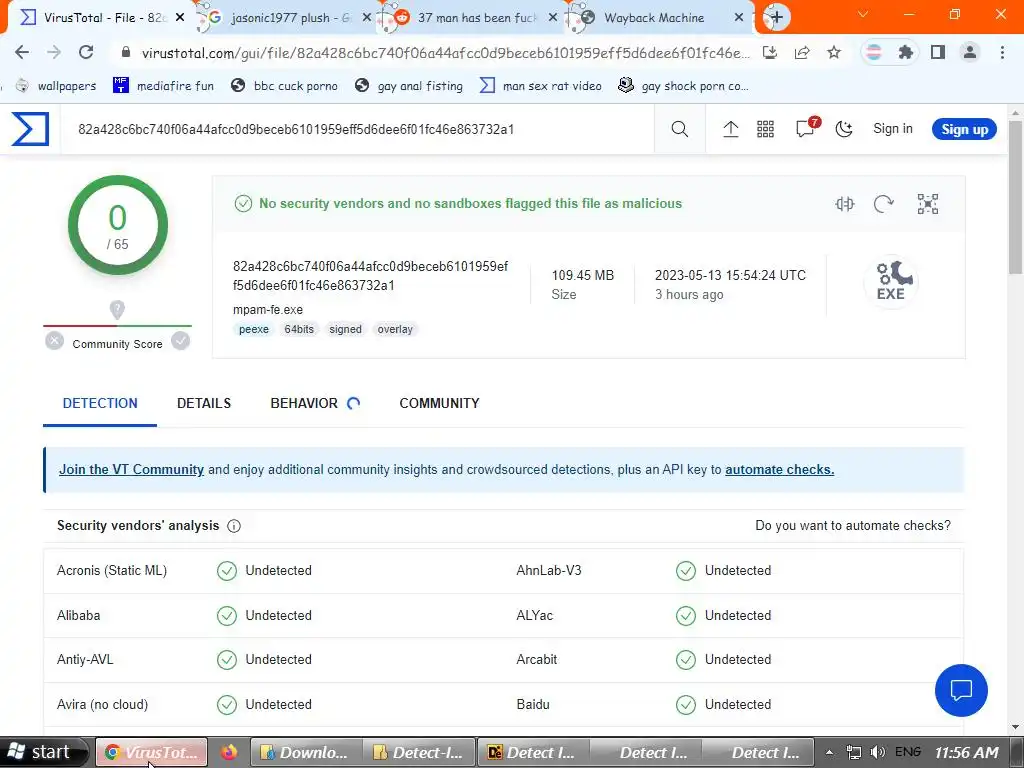Open the tab search chevron
1024x768 pixels.
863,14
